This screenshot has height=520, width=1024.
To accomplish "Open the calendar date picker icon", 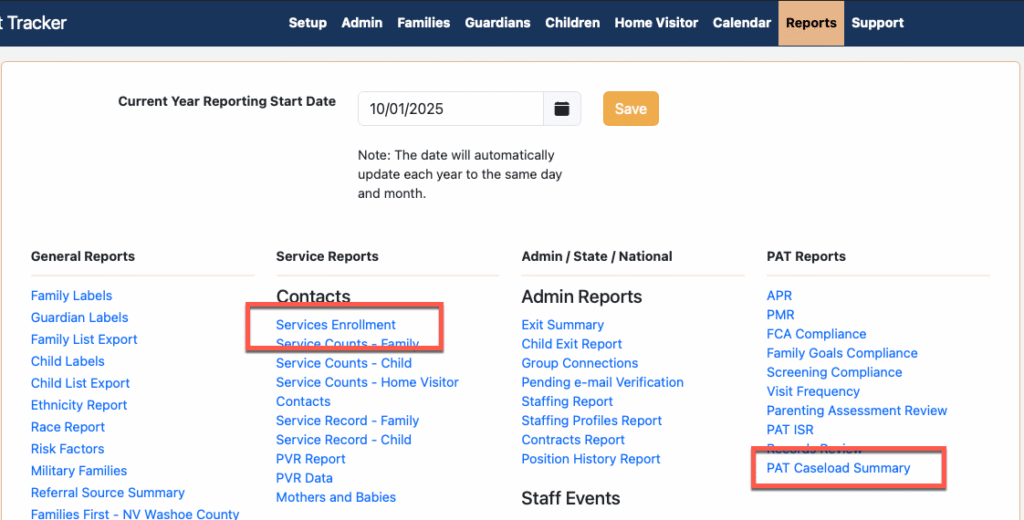I will 562,109.
